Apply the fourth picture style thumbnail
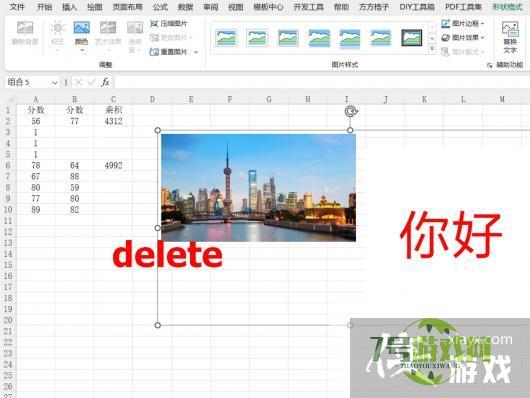This screenshot has width=530, height=398. (319, 38)
